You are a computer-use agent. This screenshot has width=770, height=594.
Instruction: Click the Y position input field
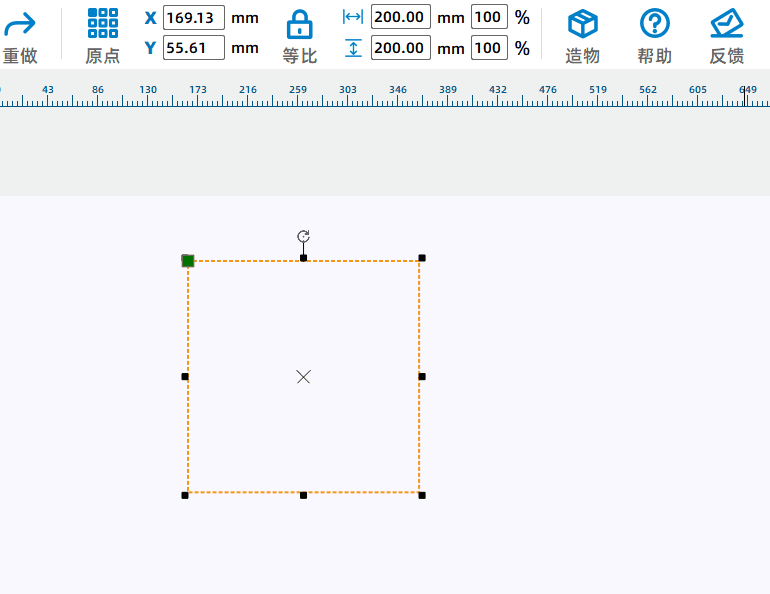(194, 47)
